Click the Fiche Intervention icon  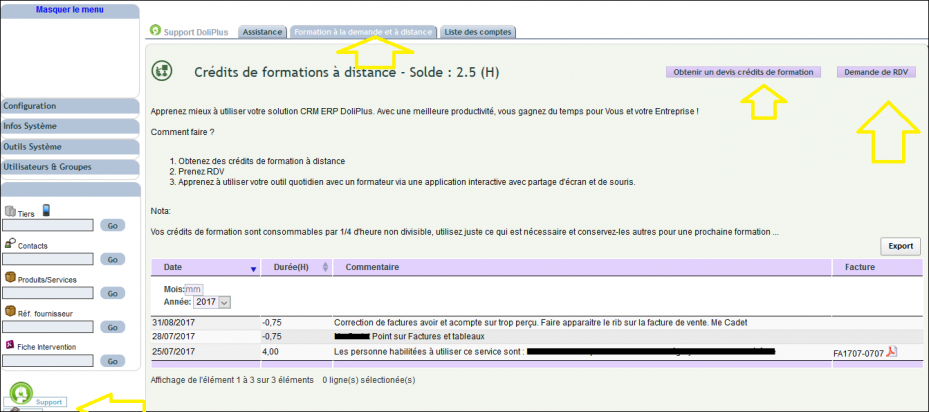[9, 344]
